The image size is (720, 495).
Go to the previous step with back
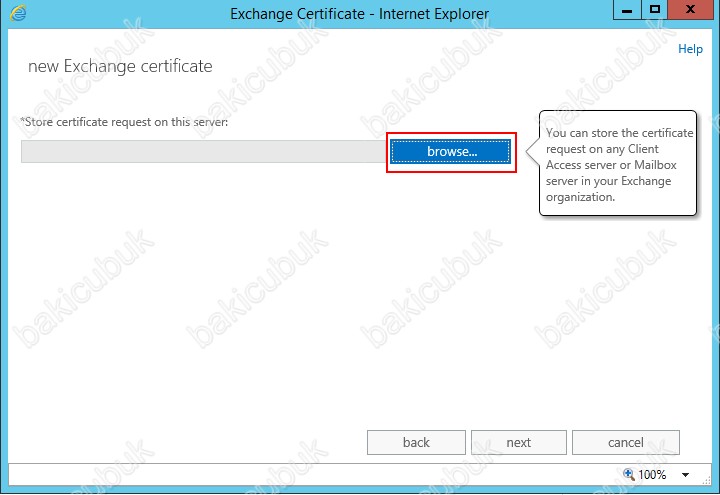(416, 443)
